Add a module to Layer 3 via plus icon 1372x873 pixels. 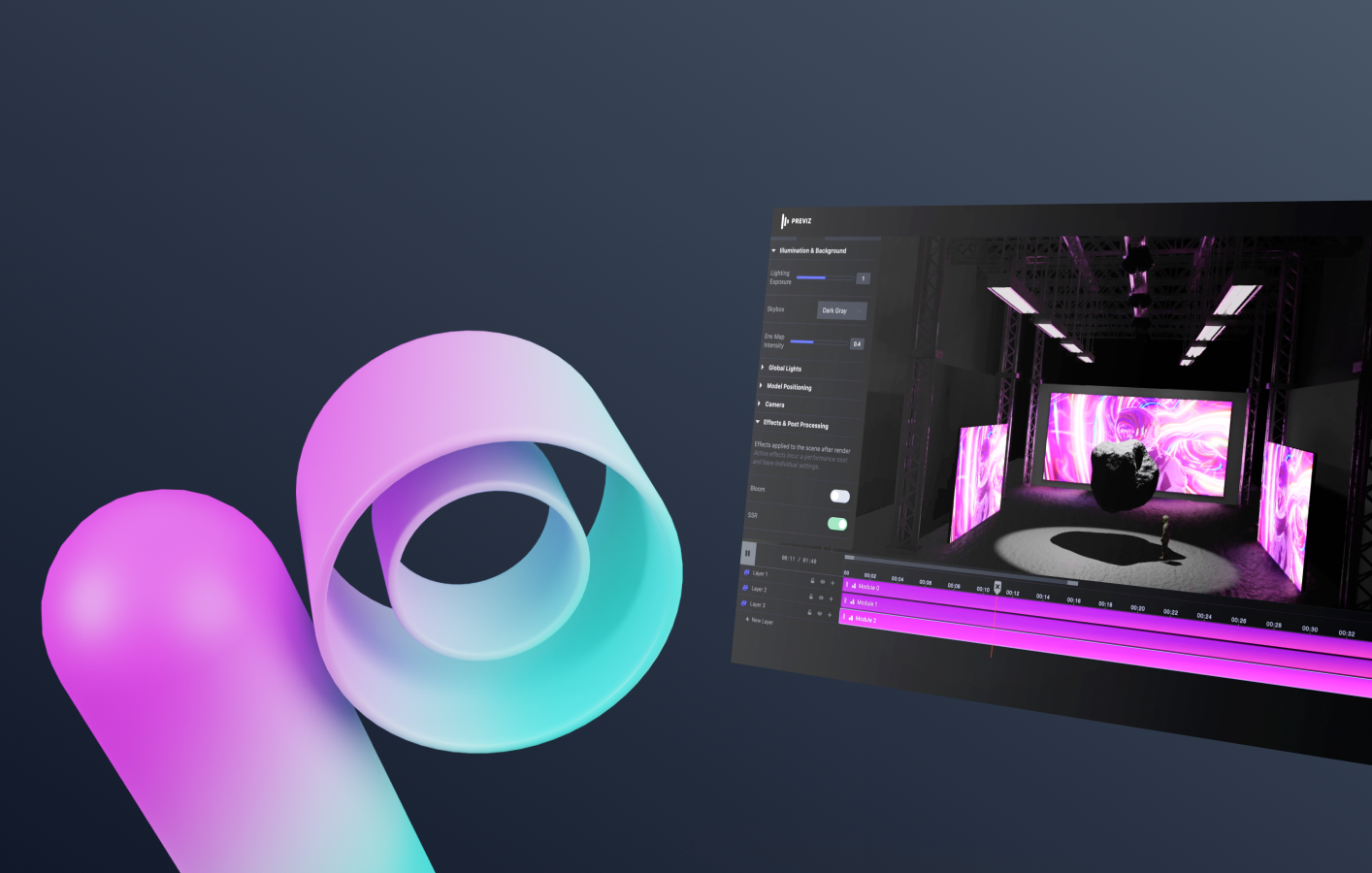point(830,615)
